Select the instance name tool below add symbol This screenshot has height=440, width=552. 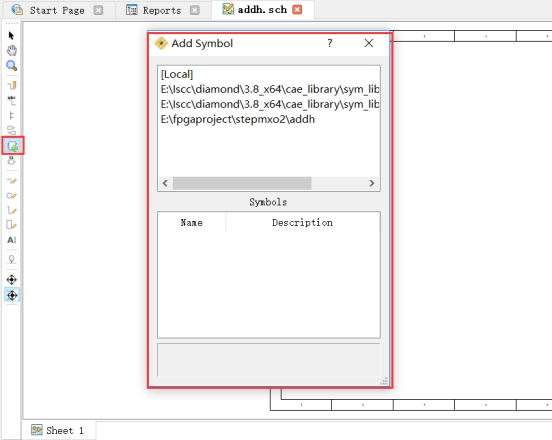(12, 161)
